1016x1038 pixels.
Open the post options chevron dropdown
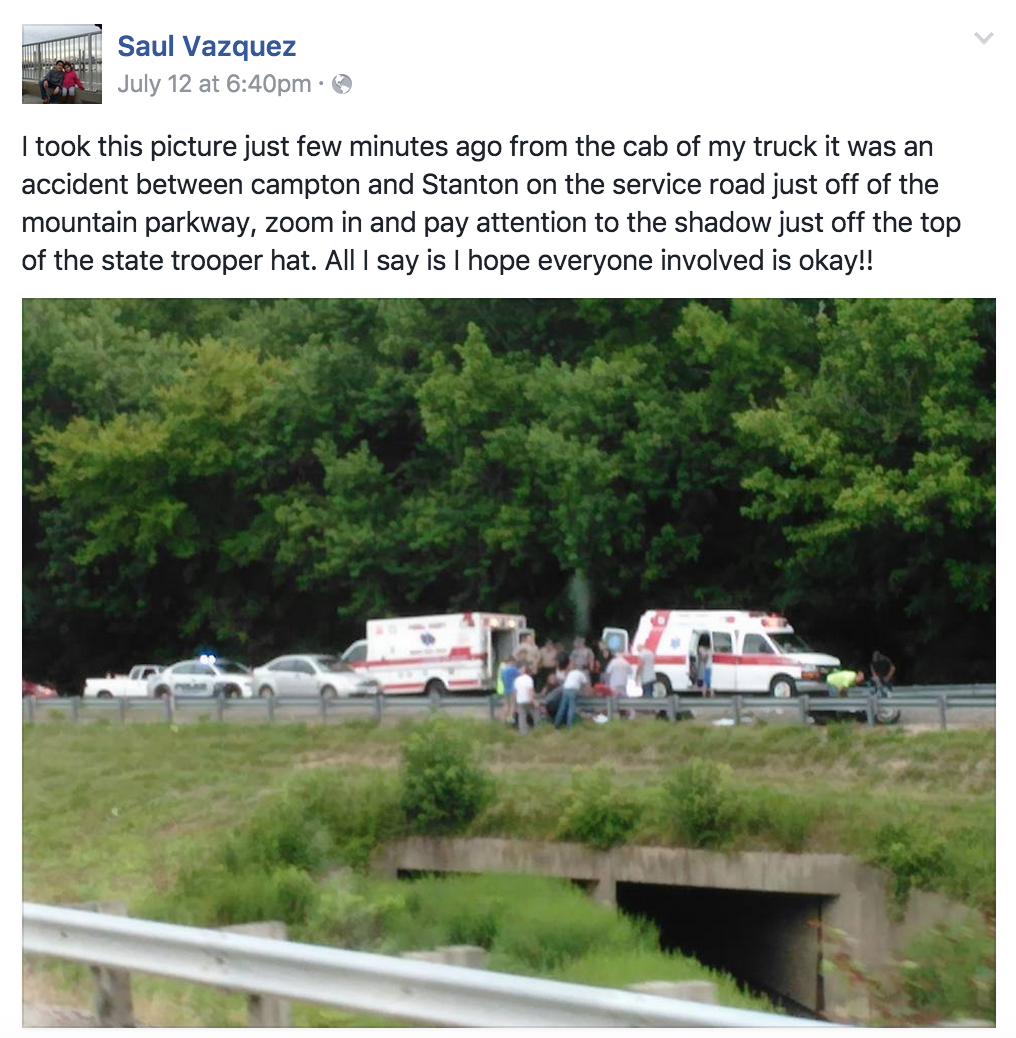point(984,38)
